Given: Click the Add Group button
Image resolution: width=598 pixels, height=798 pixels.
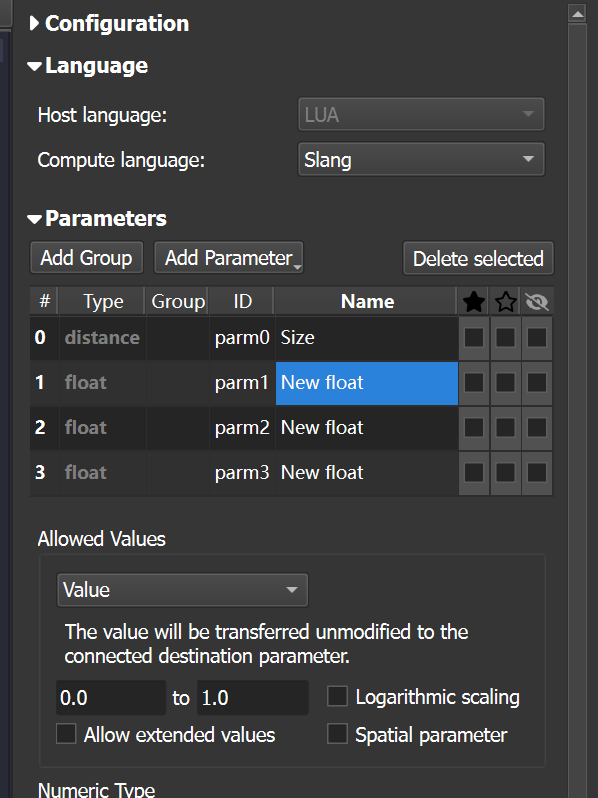Looking at the screenshot, I should (x=87, y=258).
